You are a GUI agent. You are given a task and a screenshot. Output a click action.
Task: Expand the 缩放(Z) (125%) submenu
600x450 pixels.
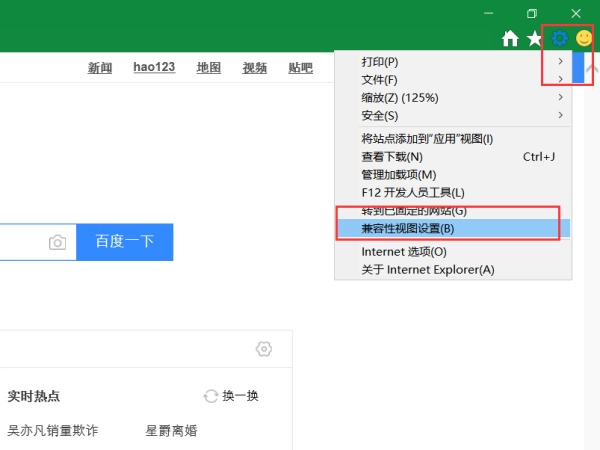point(450,98)
